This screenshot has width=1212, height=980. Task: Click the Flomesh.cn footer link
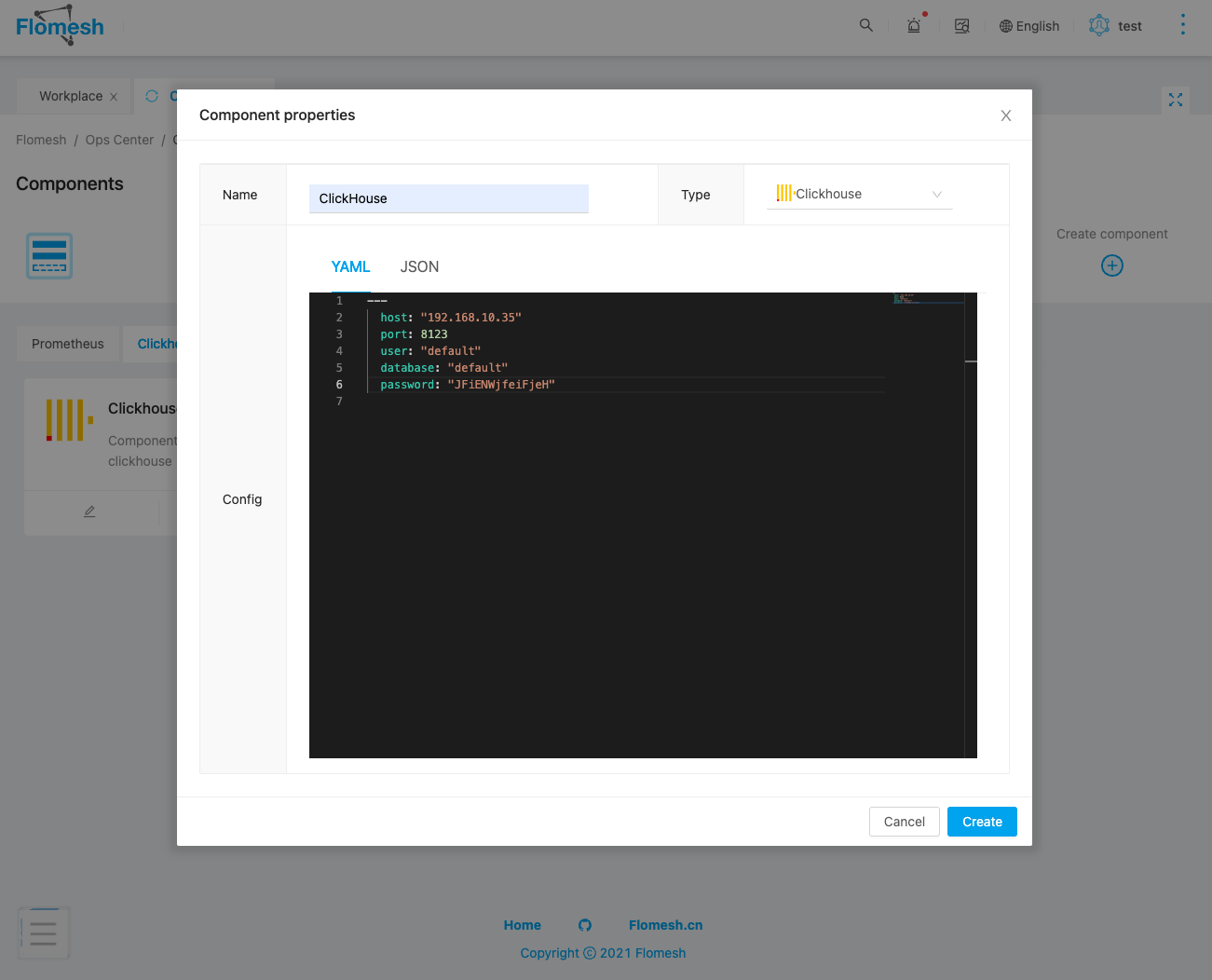click(x=666, y=925)
